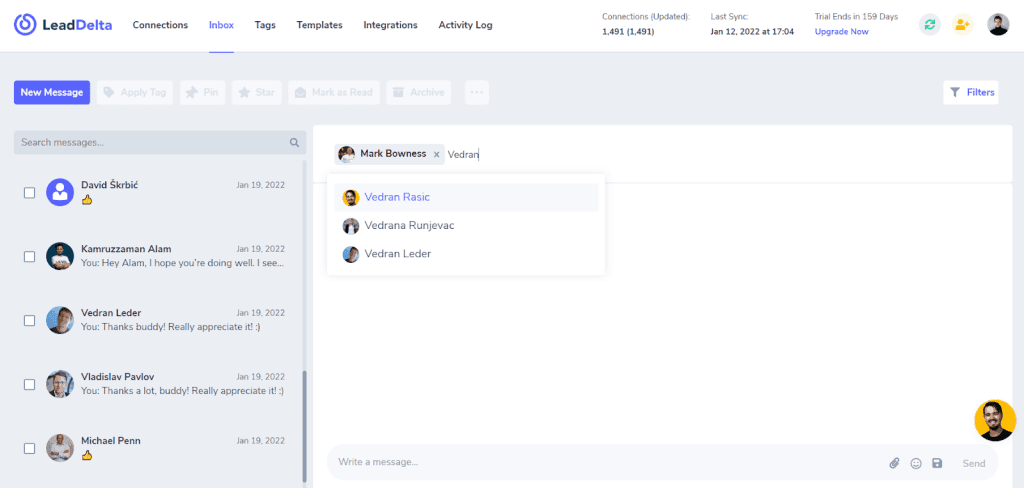Open the Templates tab
Screen dimensions: 1024x488
[319, 25]
